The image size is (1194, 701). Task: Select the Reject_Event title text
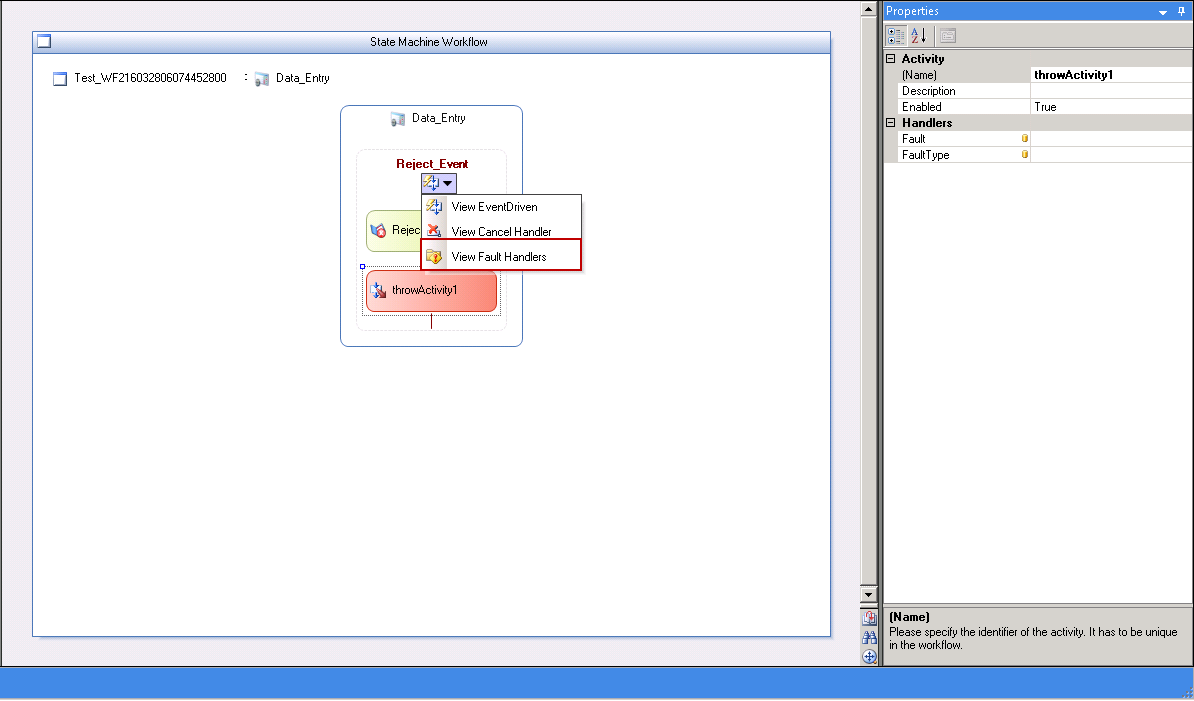[x=432, y=164]
